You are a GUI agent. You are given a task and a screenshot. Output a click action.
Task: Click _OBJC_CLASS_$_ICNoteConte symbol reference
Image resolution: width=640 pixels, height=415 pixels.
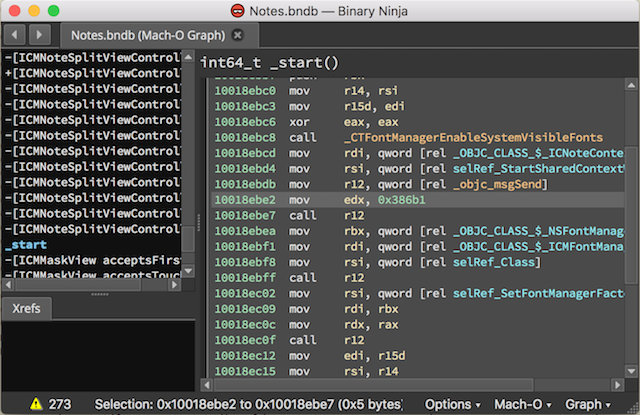click(x=538, y=153)
